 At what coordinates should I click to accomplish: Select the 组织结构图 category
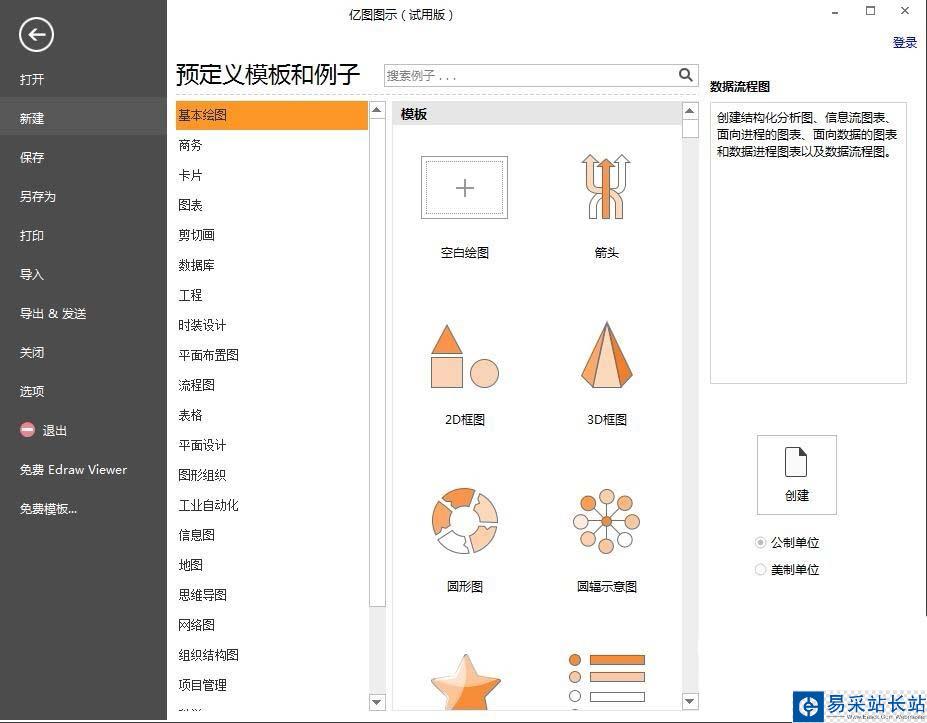[209, 655]
